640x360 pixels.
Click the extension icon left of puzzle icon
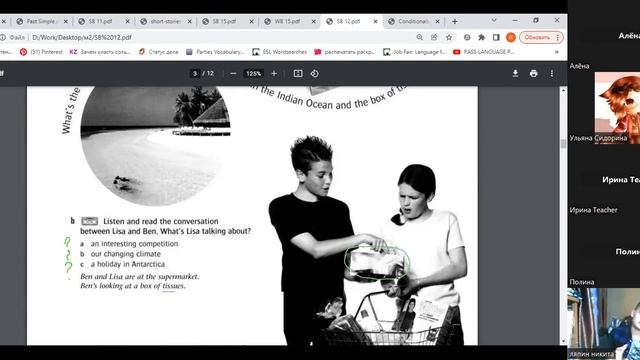click(x=467, y=37)
